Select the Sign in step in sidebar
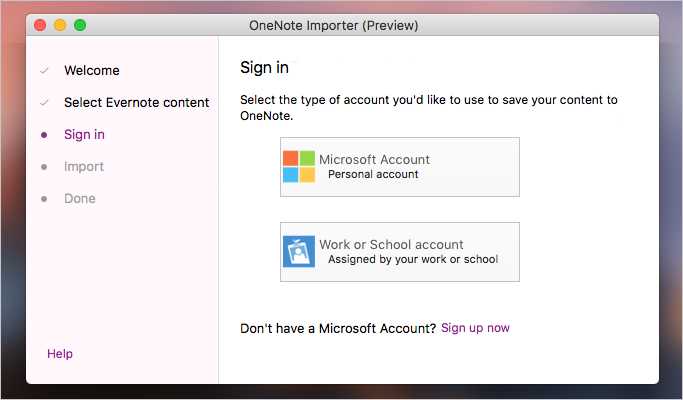Viewport: 683px width, 400px height. point(85,135)
